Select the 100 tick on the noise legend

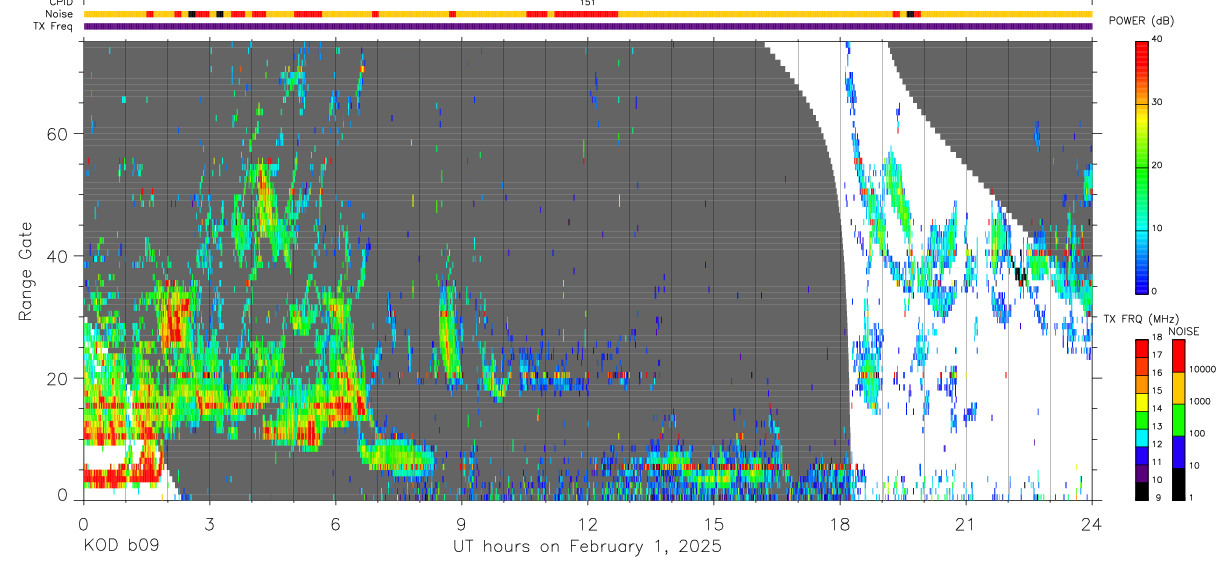point(1198,433)
